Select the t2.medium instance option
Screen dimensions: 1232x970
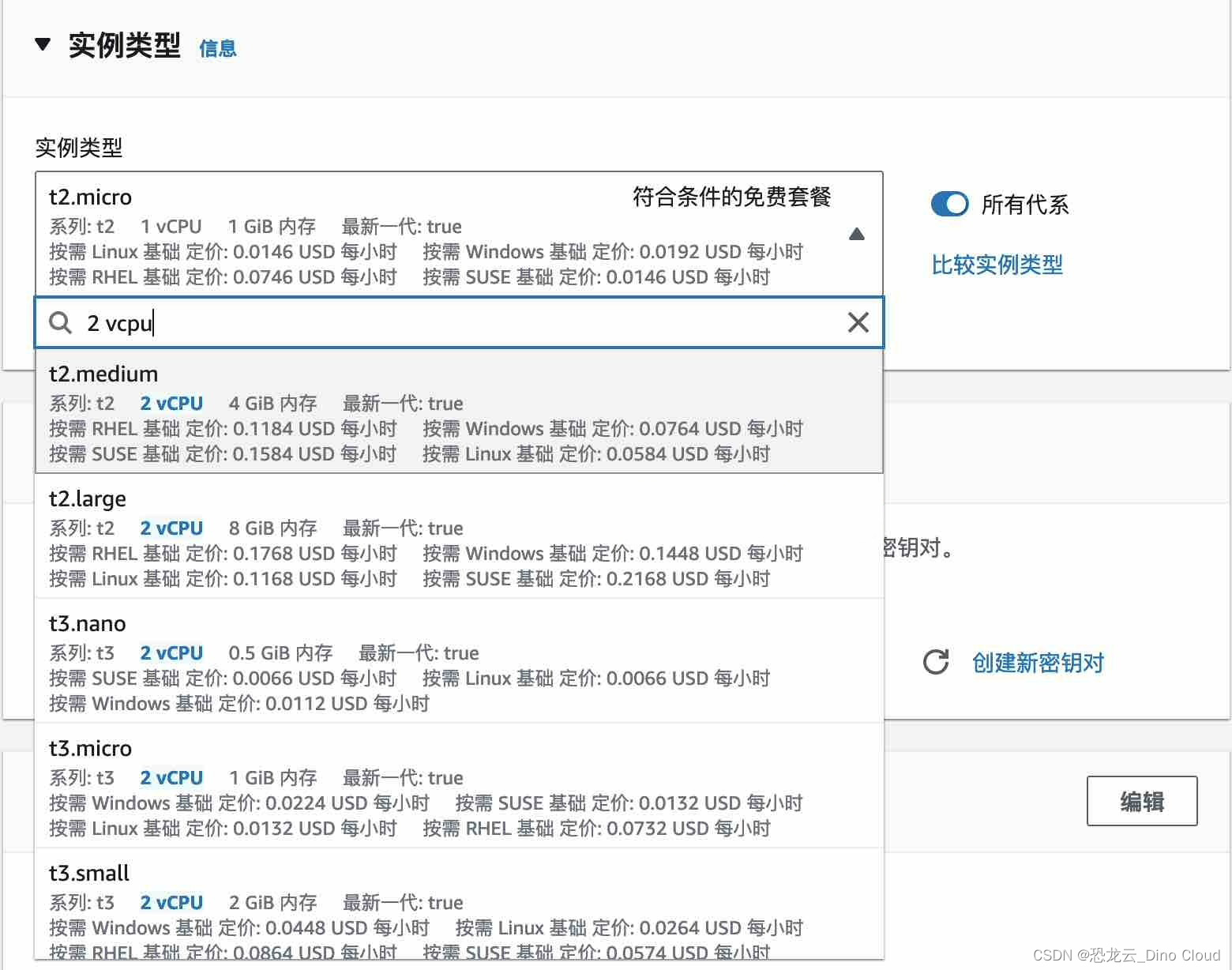[459, 412]
